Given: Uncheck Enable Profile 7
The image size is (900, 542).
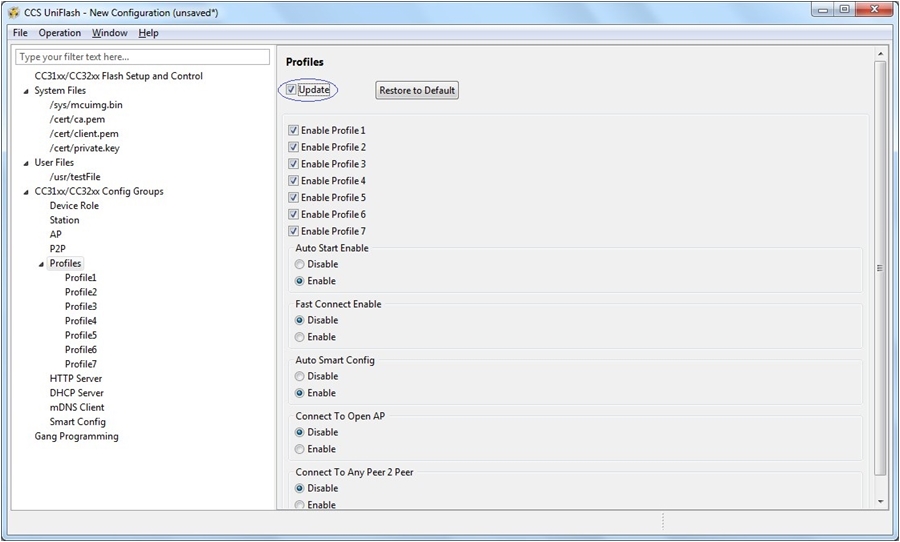Looking at the screenshot, I should point(293,231).
